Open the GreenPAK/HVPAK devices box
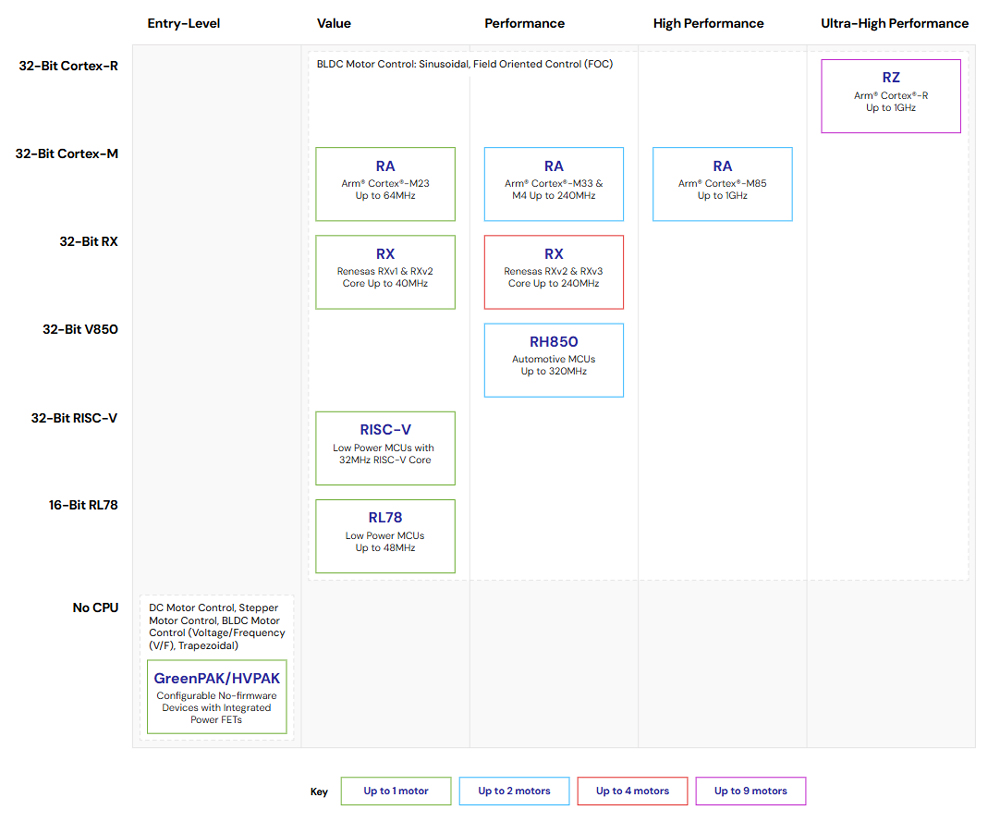 click(x=216, y=696)
